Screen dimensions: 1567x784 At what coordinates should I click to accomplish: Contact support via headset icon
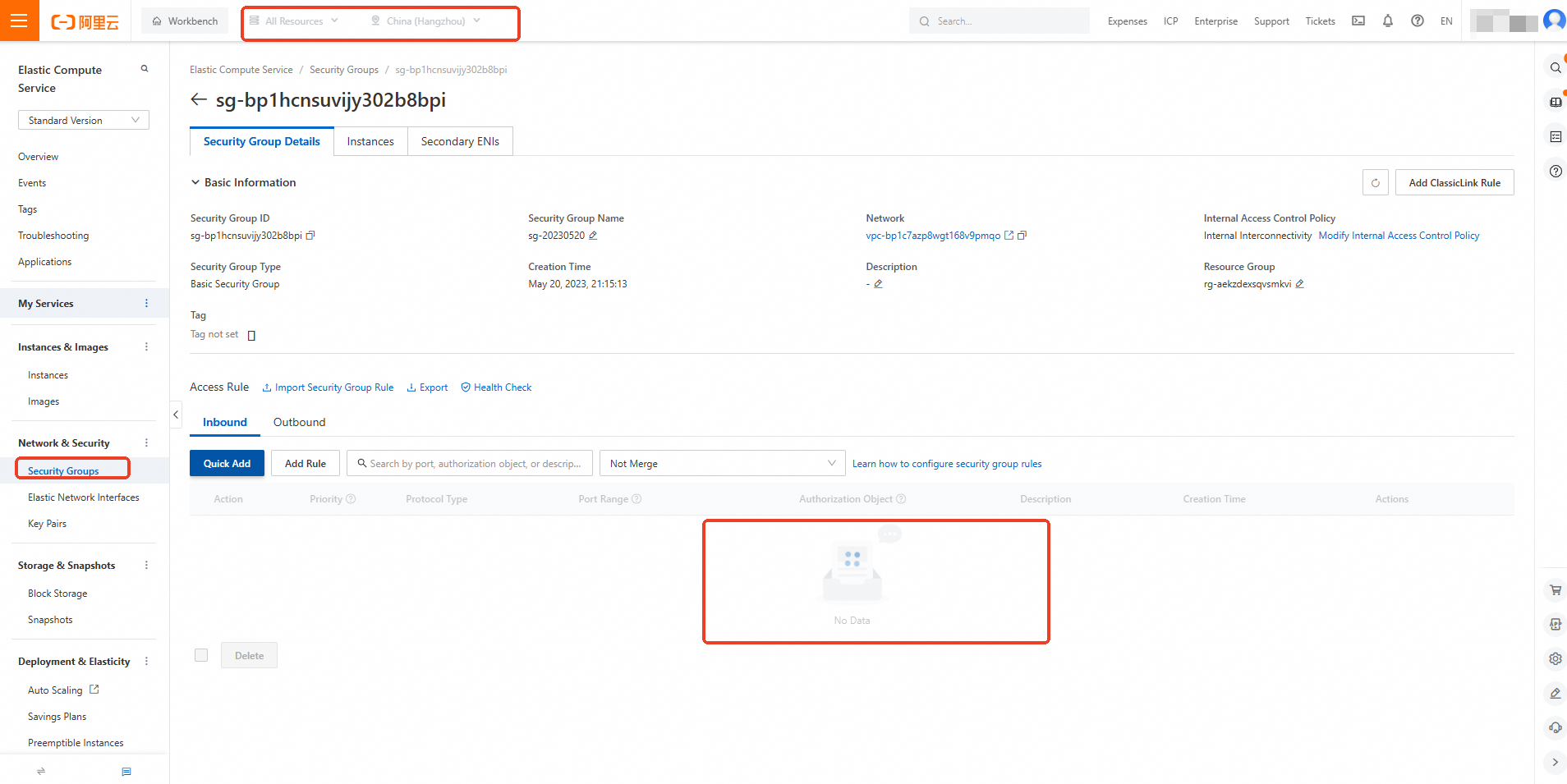click(1556, 727)
